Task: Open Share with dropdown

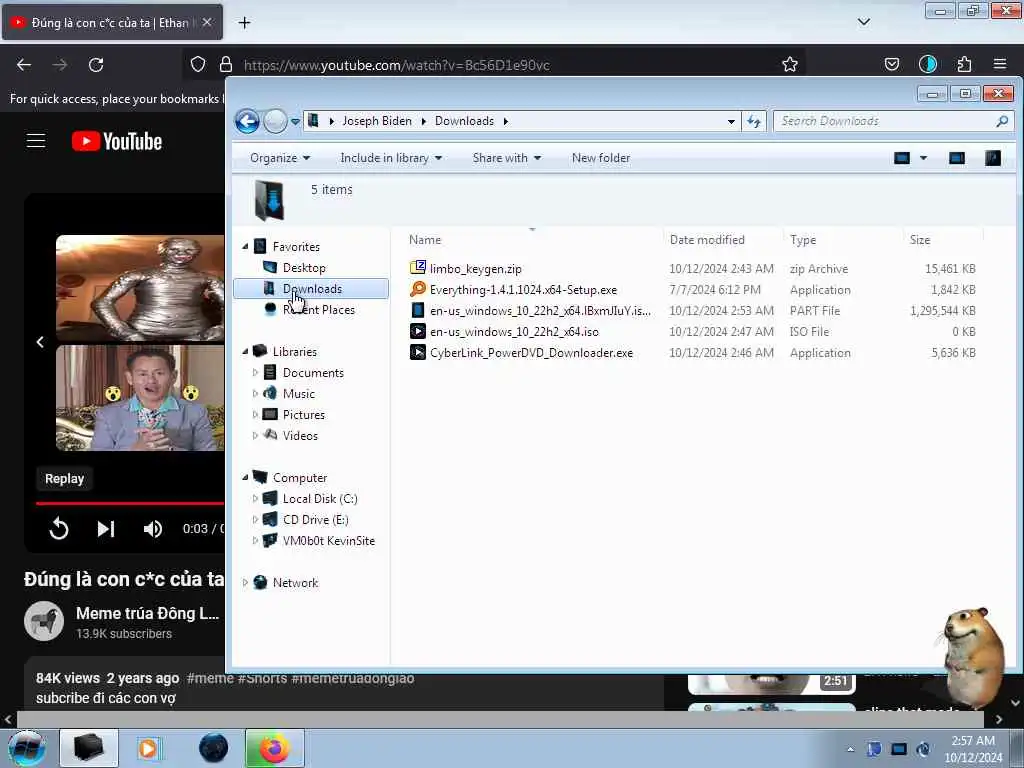Action: tap(506, 158)
